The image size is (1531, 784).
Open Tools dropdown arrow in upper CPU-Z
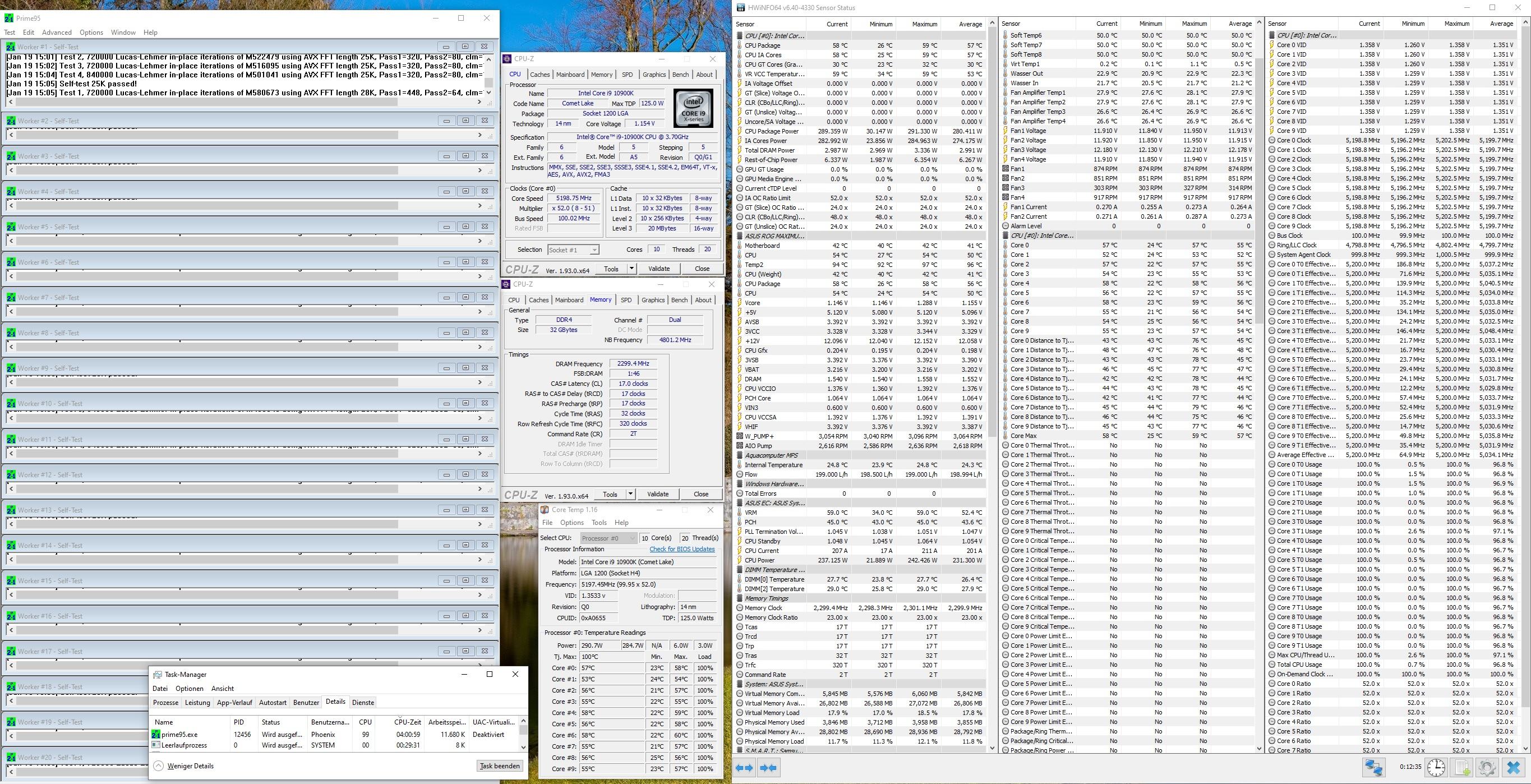click(x=631, y=269)
